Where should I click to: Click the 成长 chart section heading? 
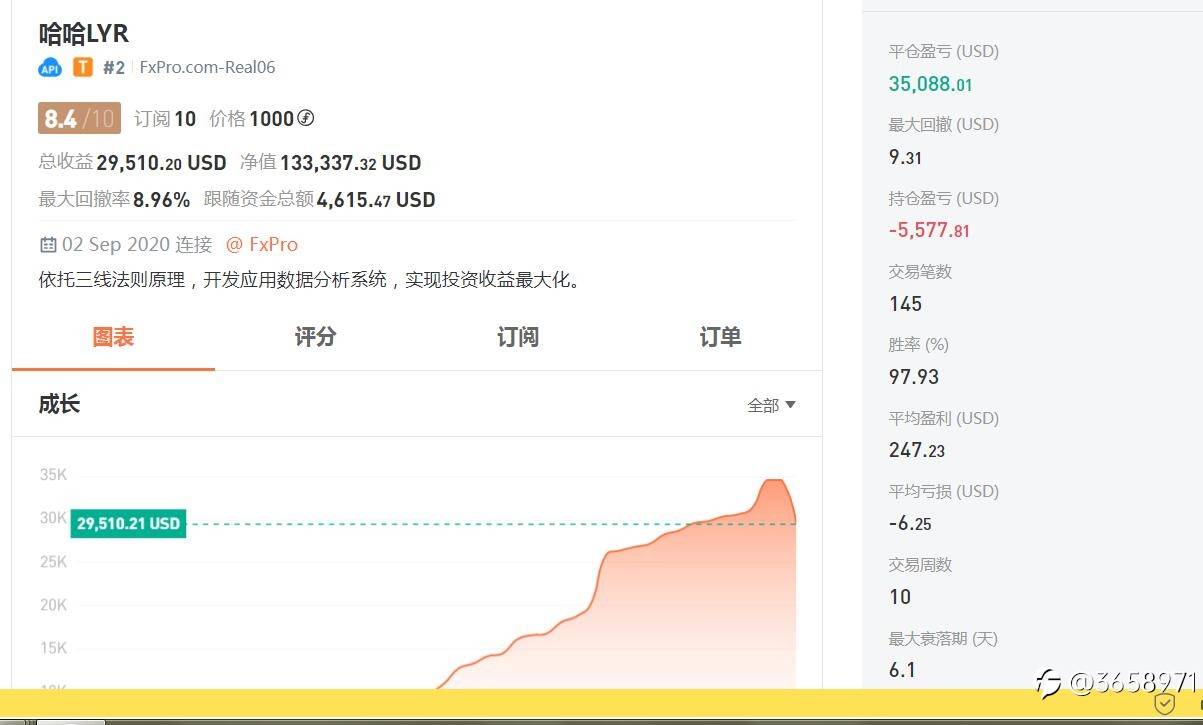coord(59,404)
